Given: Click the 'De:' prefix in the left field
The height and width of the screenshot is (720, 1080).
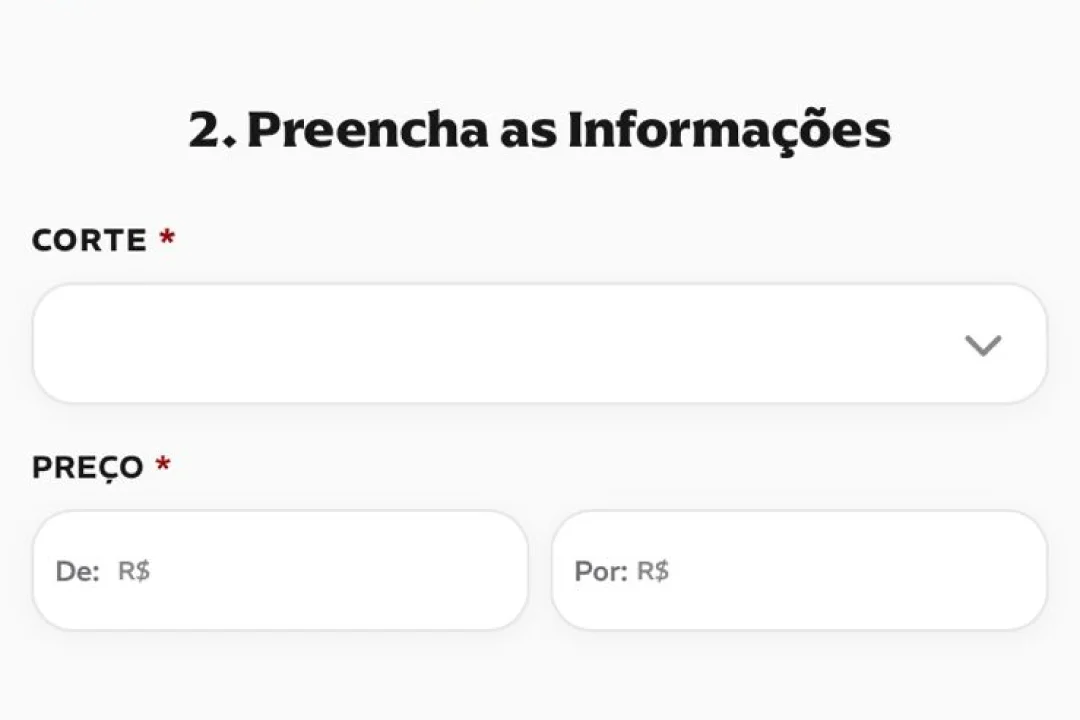Looking at the screenshot, I should (x=77, y=570).
